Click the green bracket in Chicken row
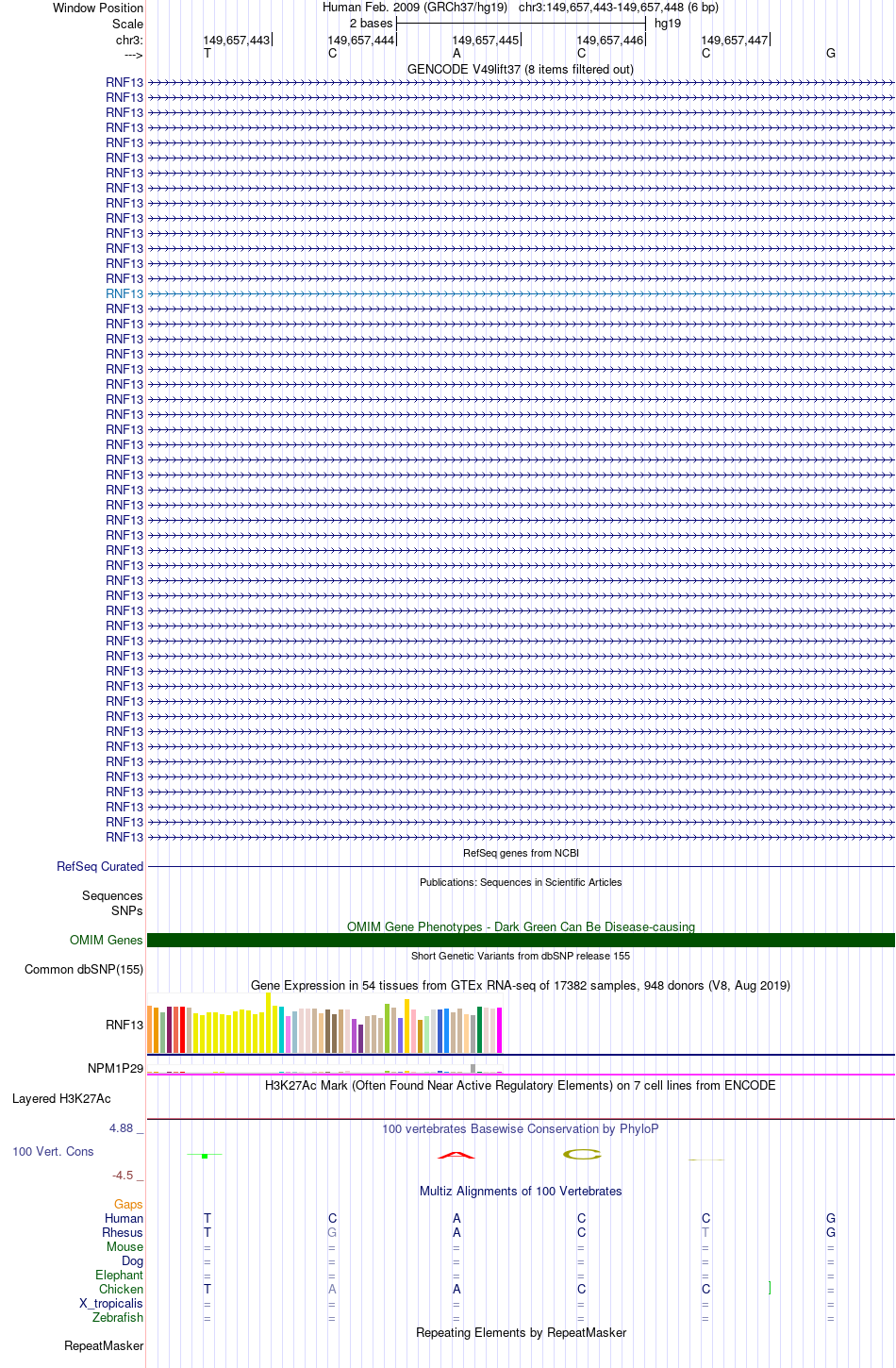 point(770,1288)
